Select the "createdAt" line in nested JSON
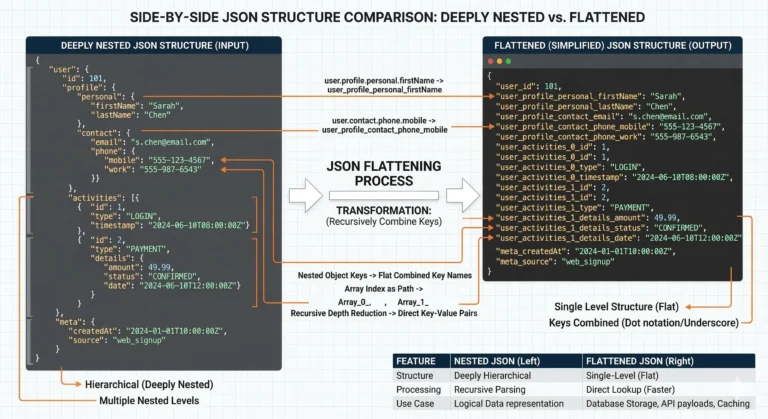 click(x=147, y=331)
